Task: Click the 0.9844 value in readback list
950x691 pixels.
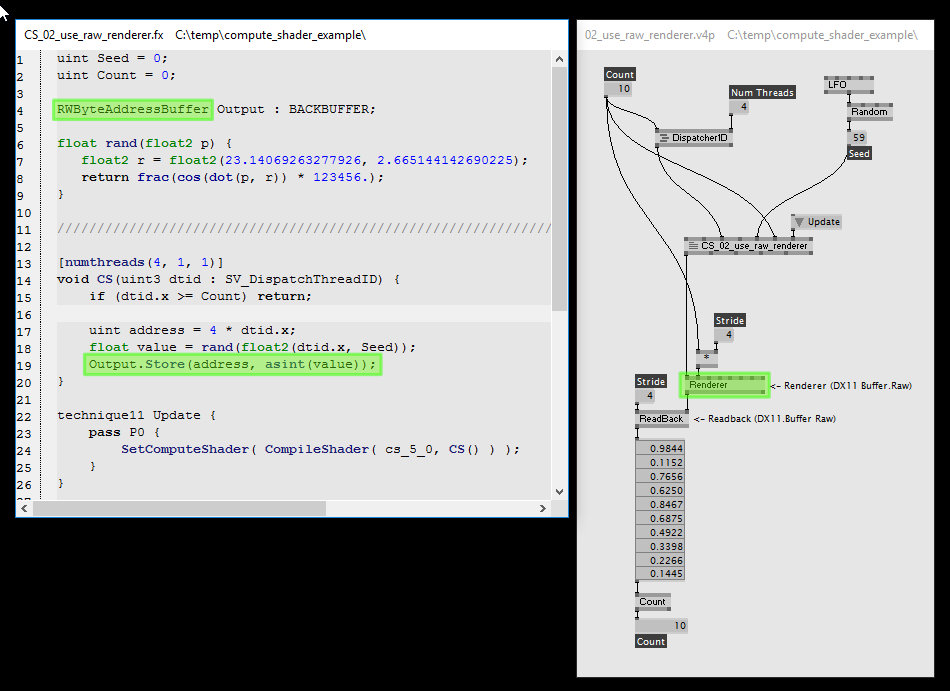Action: pos(661,449)
